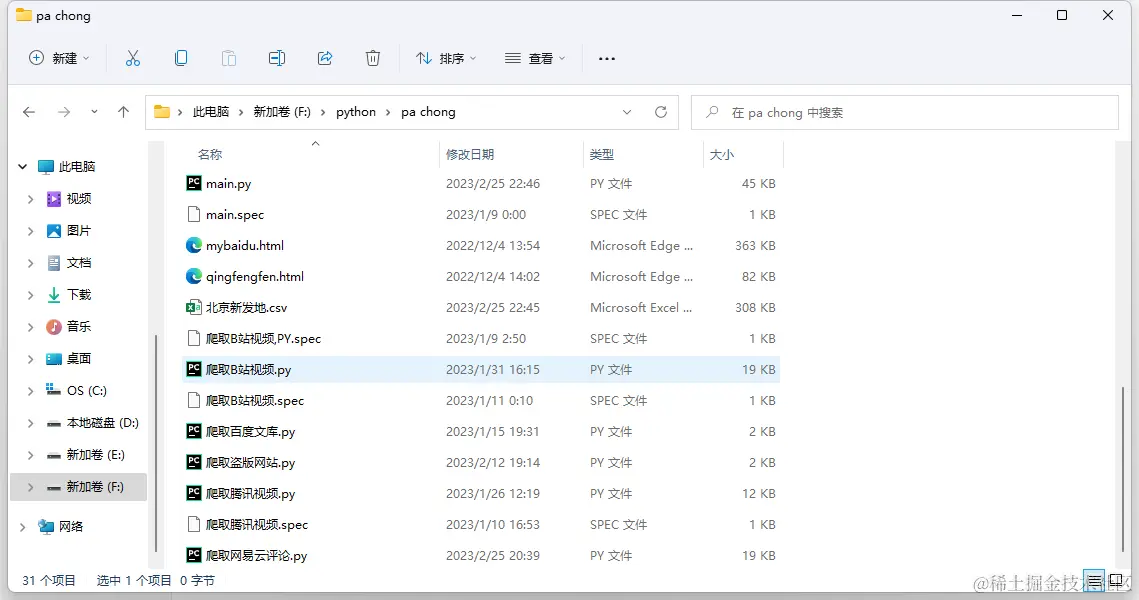Click the Excel icon of 北京新发地.csv
The width and height of the screenshot is (1139, 600).
pyautogui.click(x=193, y=307)
